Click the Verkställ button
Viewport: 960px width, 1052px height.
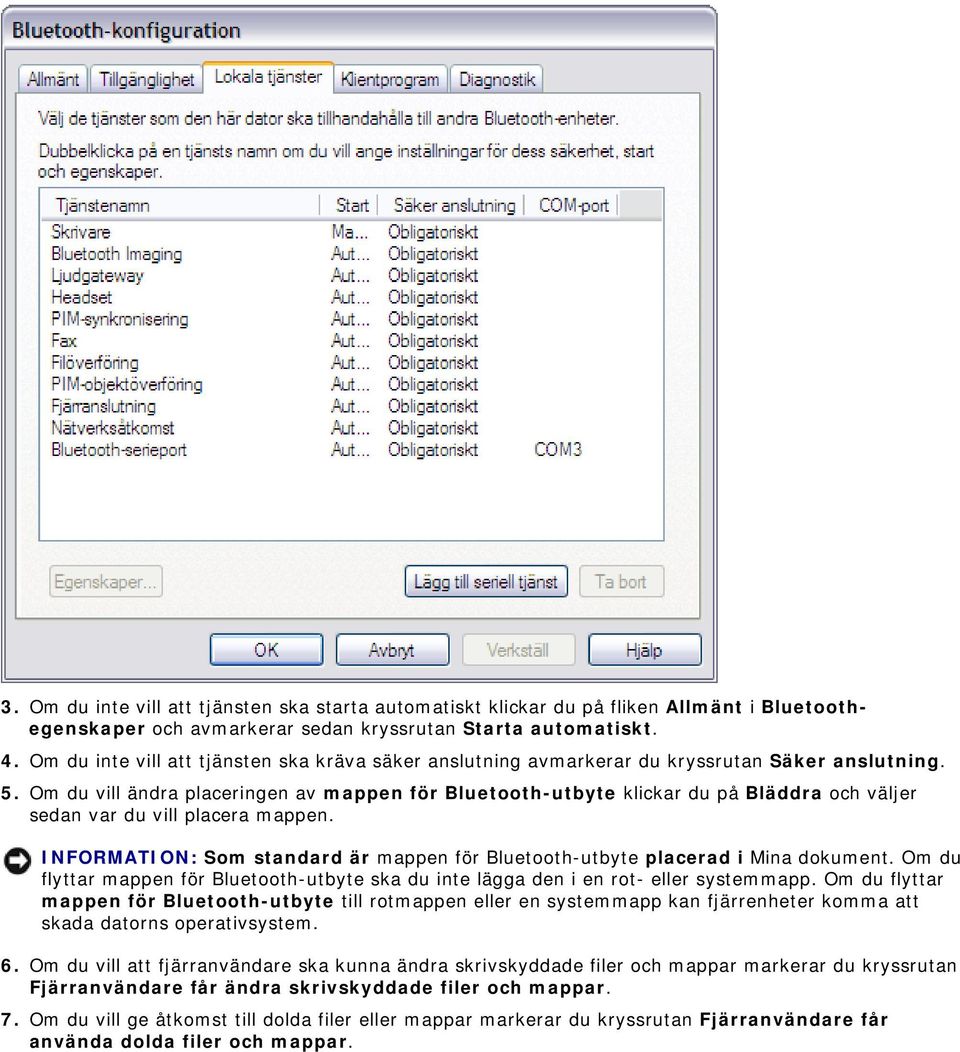coord(518,650)
